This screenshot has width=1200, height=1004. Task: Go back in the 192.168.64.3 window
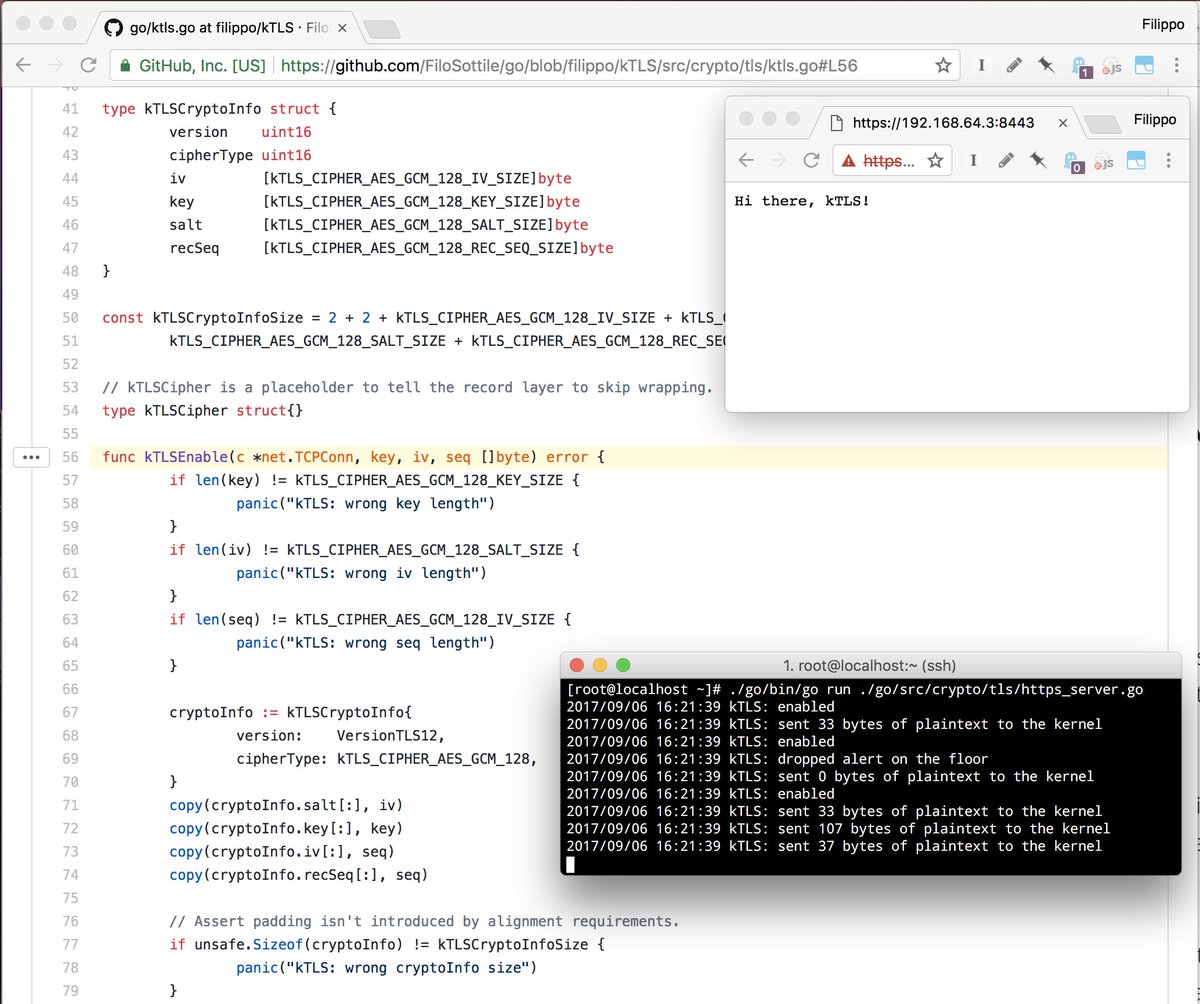pyautogui.click(x=746, y=160)
